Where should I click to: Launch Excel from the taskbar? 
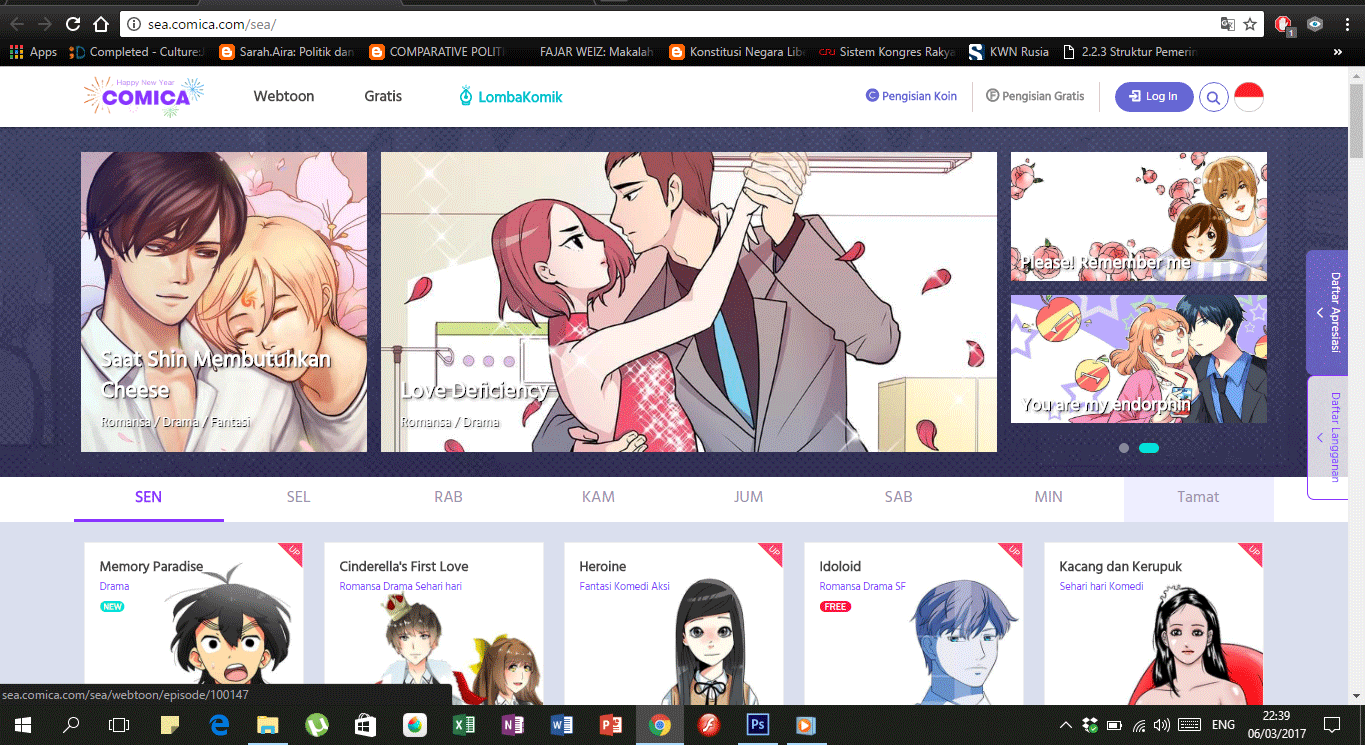click(464, 724)
